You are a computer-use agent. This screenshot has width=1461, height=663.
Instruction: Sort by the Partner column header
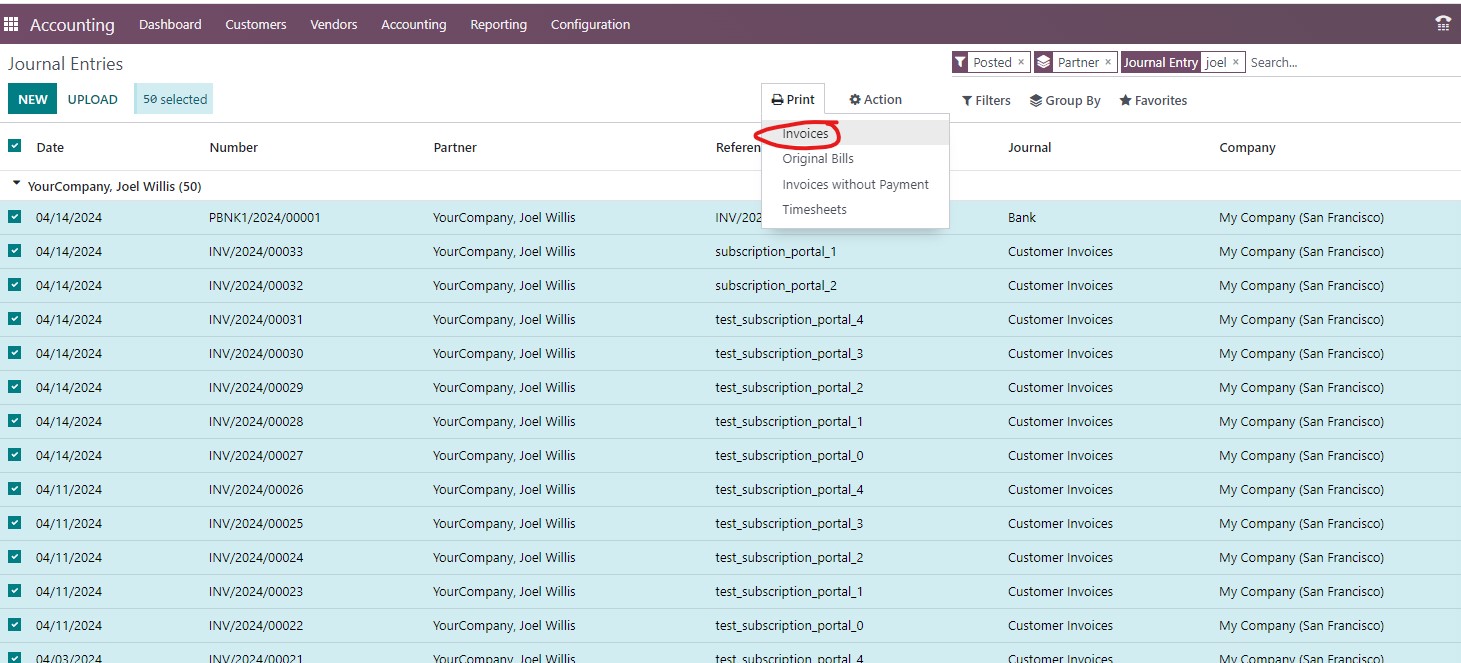coord(455,147)
